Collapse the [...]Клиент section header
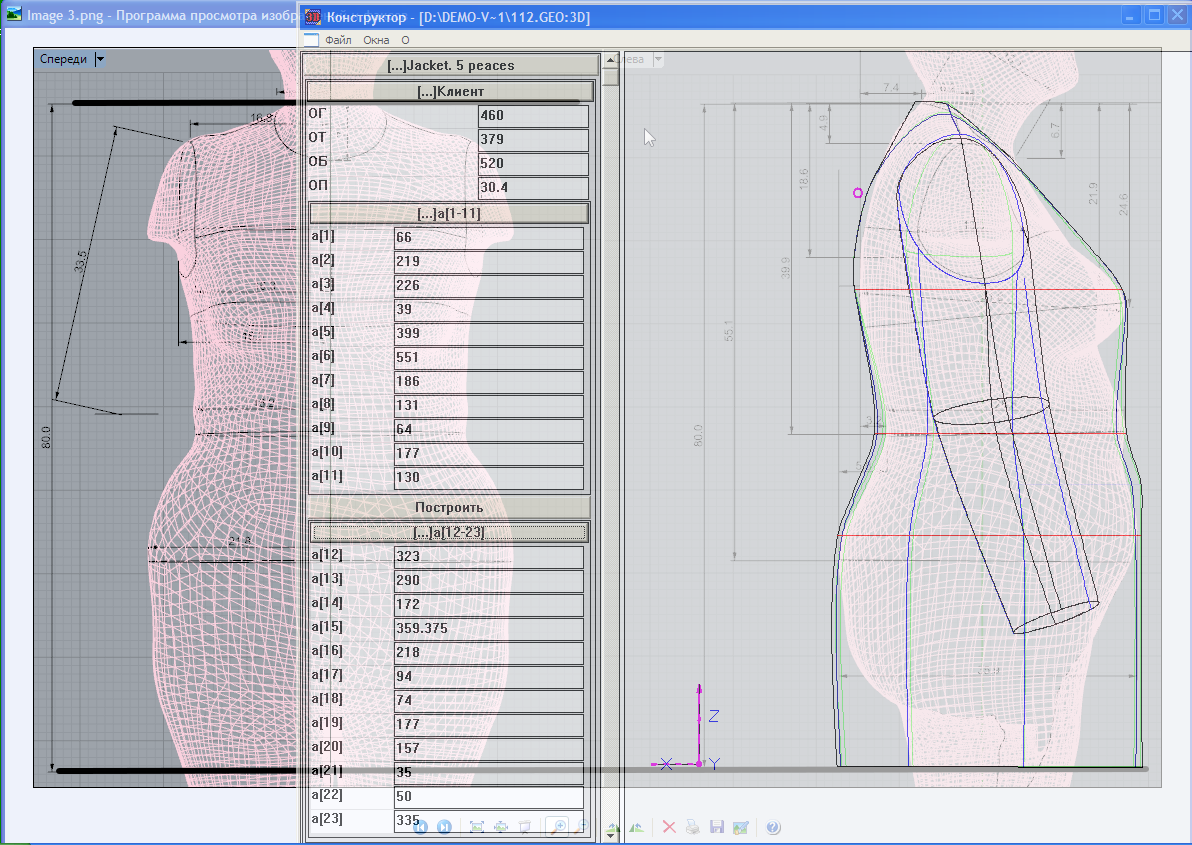1192x845 pixels. pos(450,92)
